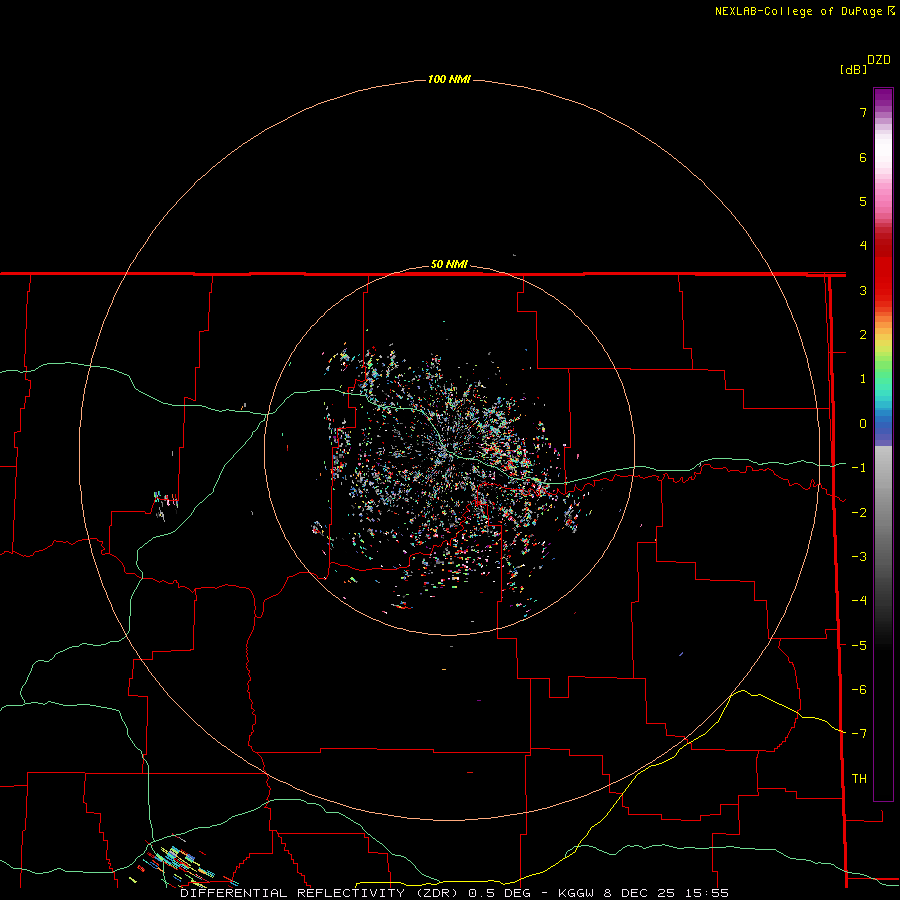Click the 4 value on the color scale
Viewport: 900px width, 900px height.
click(x=863, y=246)
